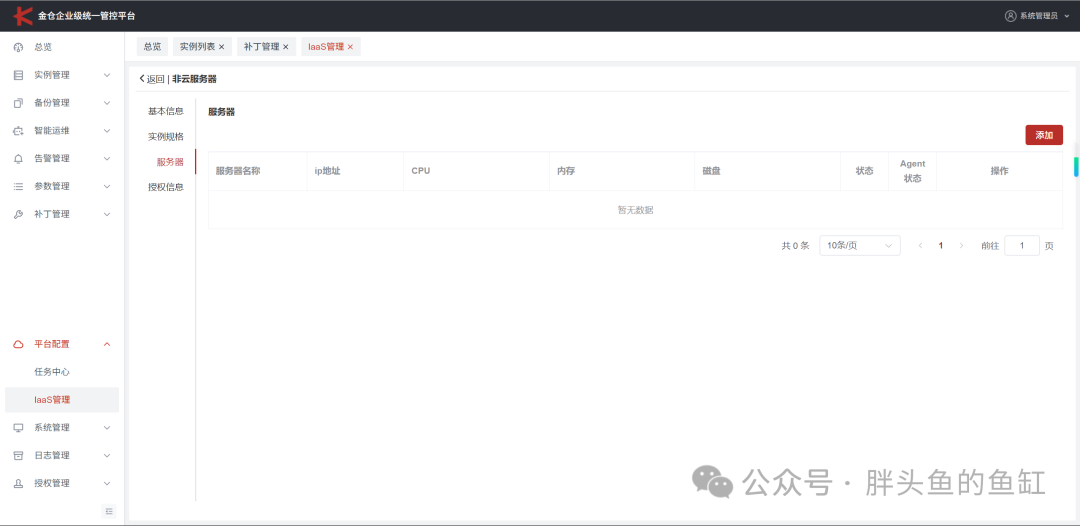Switch to the 总览 tab
1080x526 pixels.
[x=152, y=47]
